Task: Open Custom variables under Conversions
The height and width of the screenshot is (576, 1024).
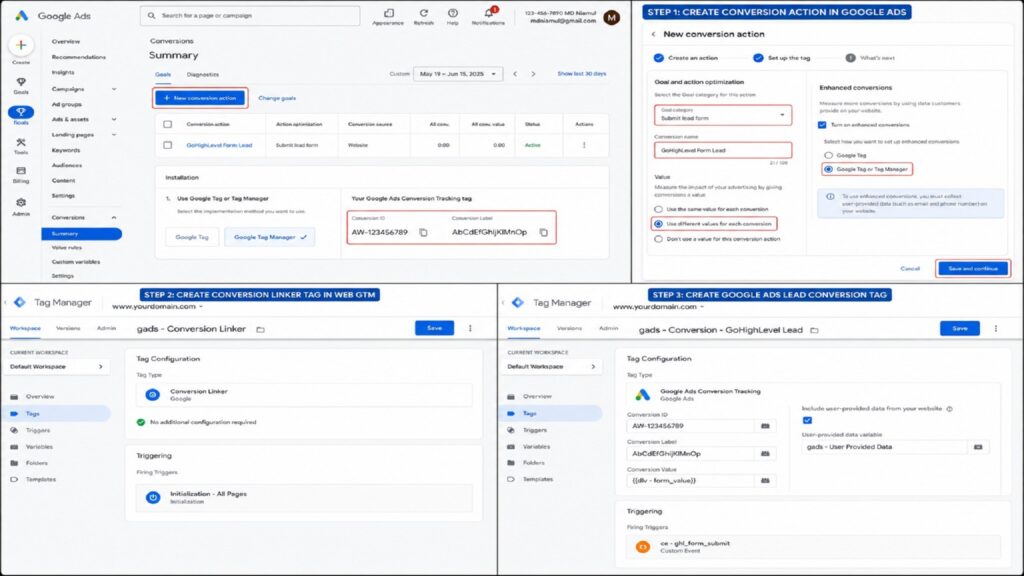Action: tap(76, 262)
